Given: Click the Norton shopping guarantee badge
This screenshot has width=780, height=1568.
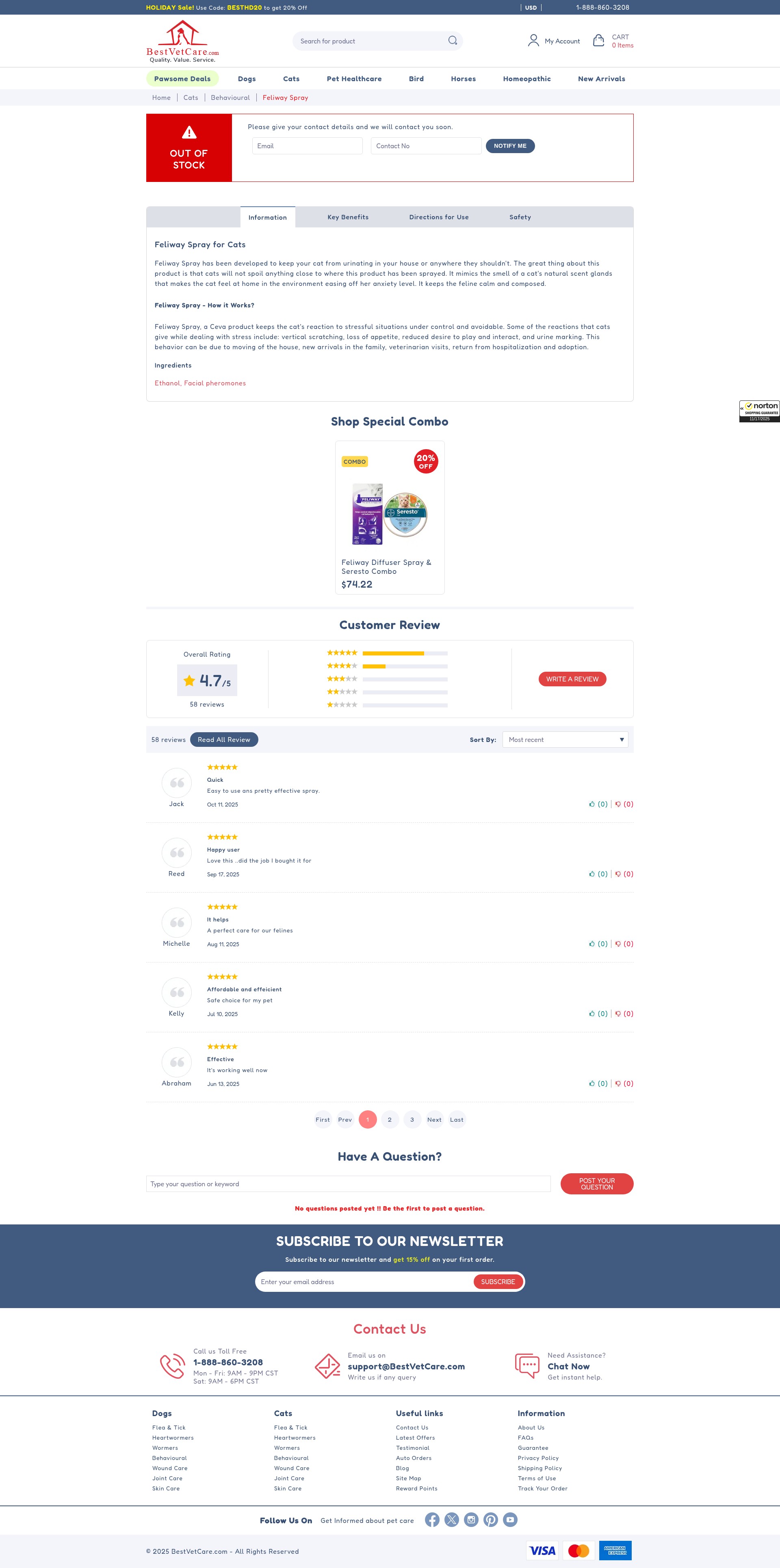Looking at the screenshot, I should point(759,411).
